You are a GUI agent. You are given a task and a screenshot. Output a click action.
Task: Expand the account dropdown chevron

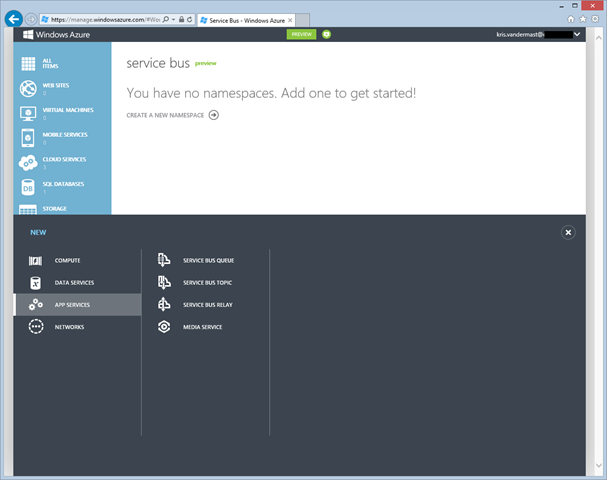(577, 34)
